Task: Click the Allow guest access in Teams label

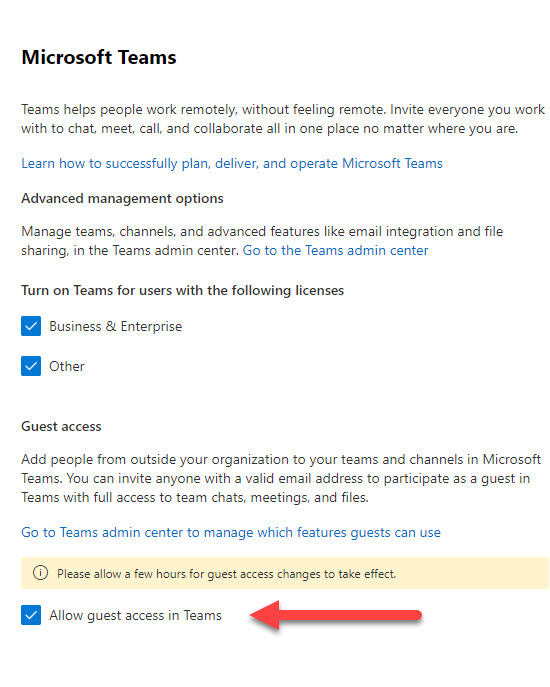Action: tap(135, 616)
